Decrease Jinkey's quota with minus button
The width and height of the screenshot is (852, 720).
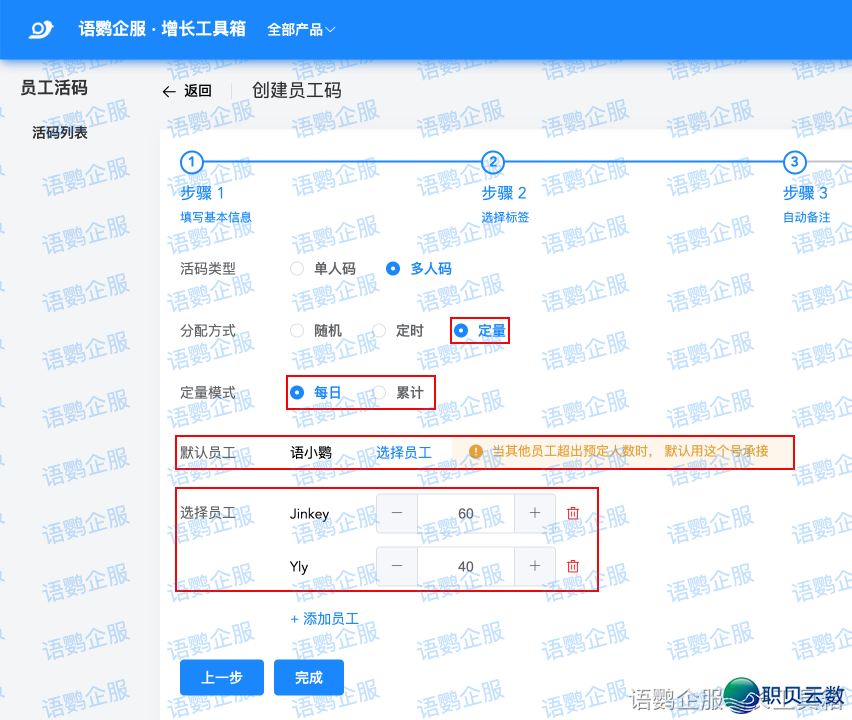pos(397,513)
